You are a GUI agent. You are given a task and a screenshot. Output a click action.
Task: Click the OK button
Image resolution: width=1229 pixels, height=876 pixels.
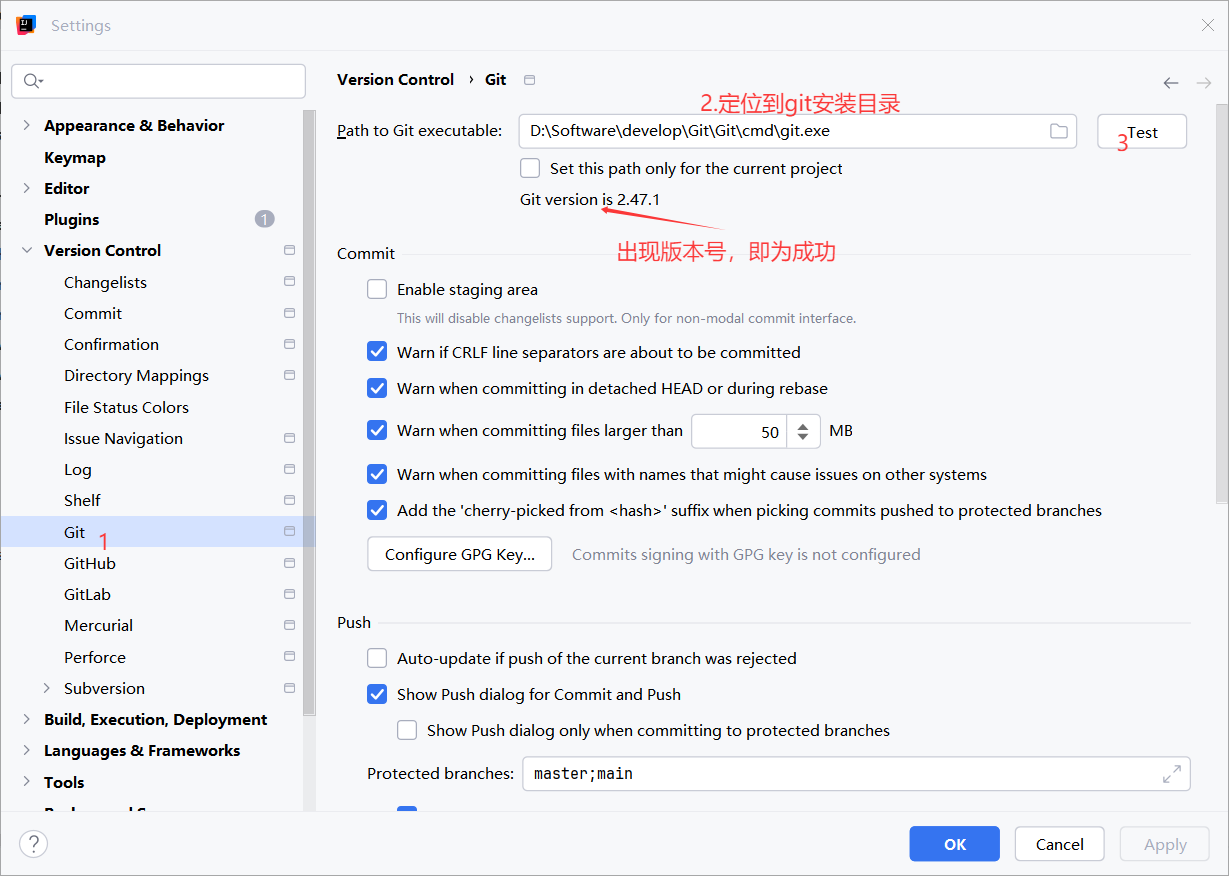955,844
